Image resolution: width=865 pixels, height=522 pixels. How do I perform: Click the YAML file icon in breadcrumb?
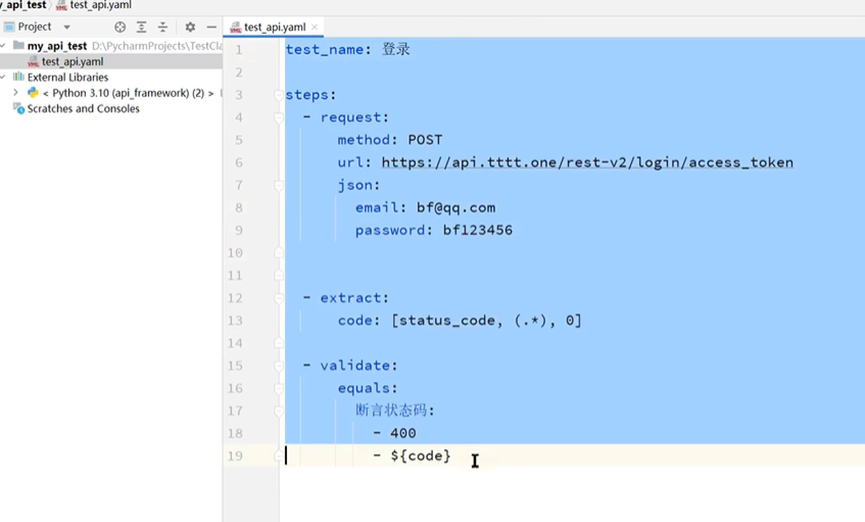pos(61,6)
